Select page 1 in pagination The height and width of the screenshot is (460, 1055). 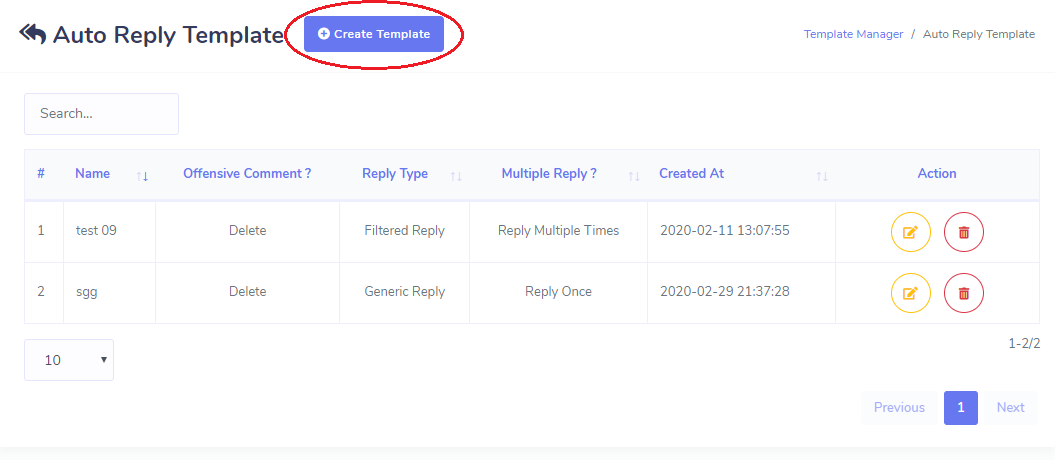click(x=961, y=408)
